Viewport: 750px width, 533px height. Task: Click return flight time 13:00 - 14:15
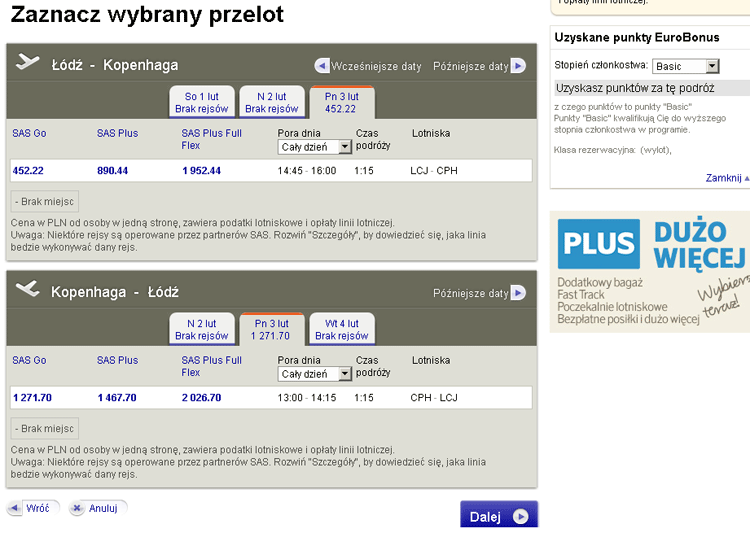tap(307, 398)
